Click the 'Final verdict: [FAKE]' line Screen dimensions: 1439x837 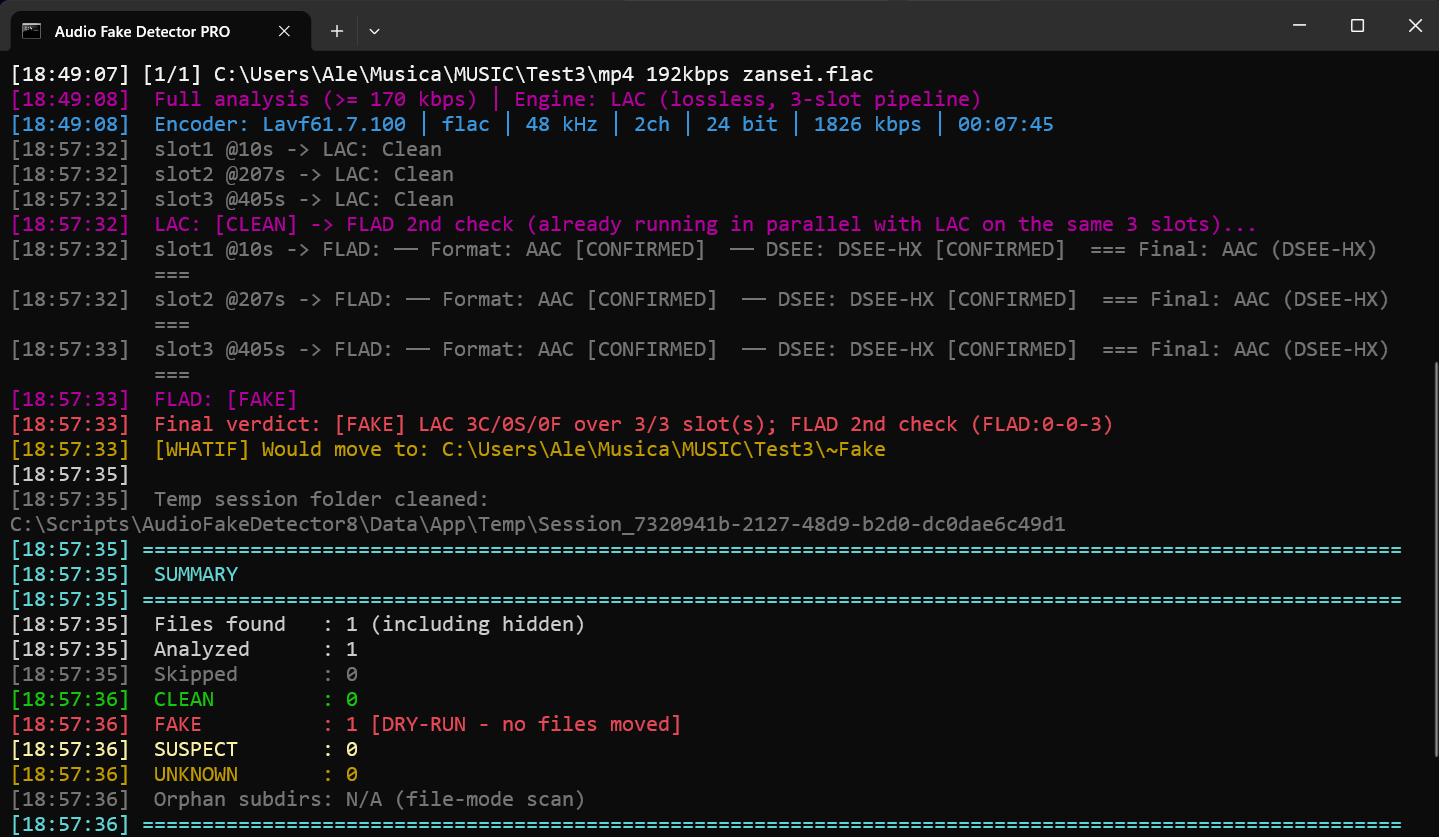pyautogui.click(x=562, y=424)
